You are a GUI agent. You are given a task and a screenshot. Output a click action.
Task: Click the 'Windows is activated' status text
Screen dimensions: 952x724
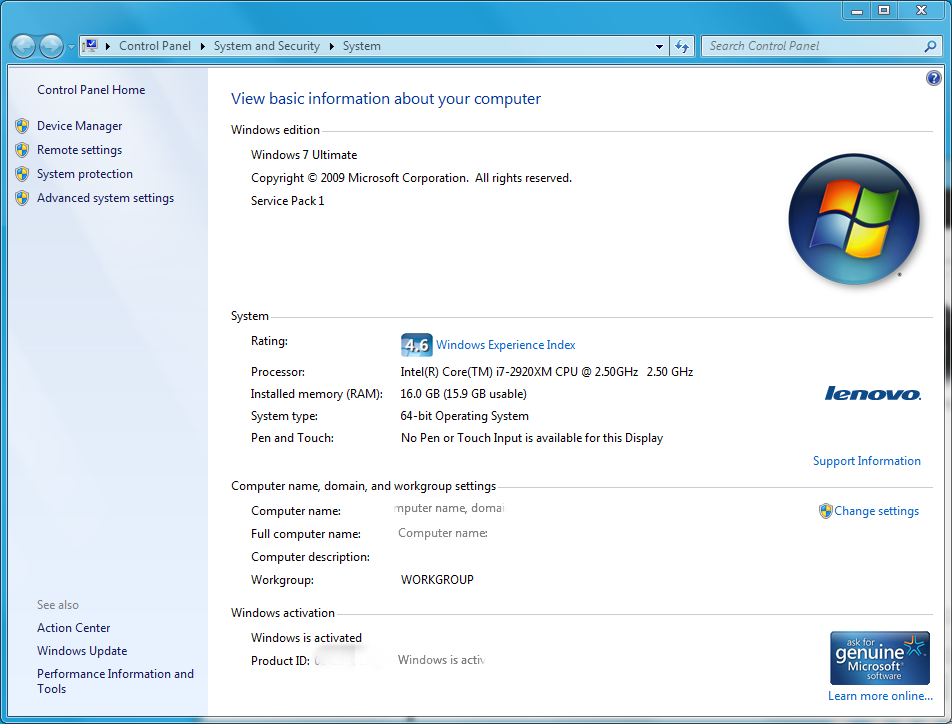point(307,638)
